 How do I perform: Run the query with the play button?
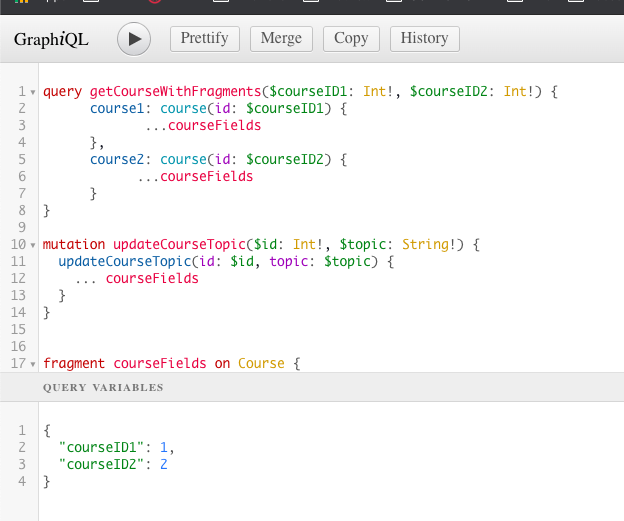click(x=134, y=39)
